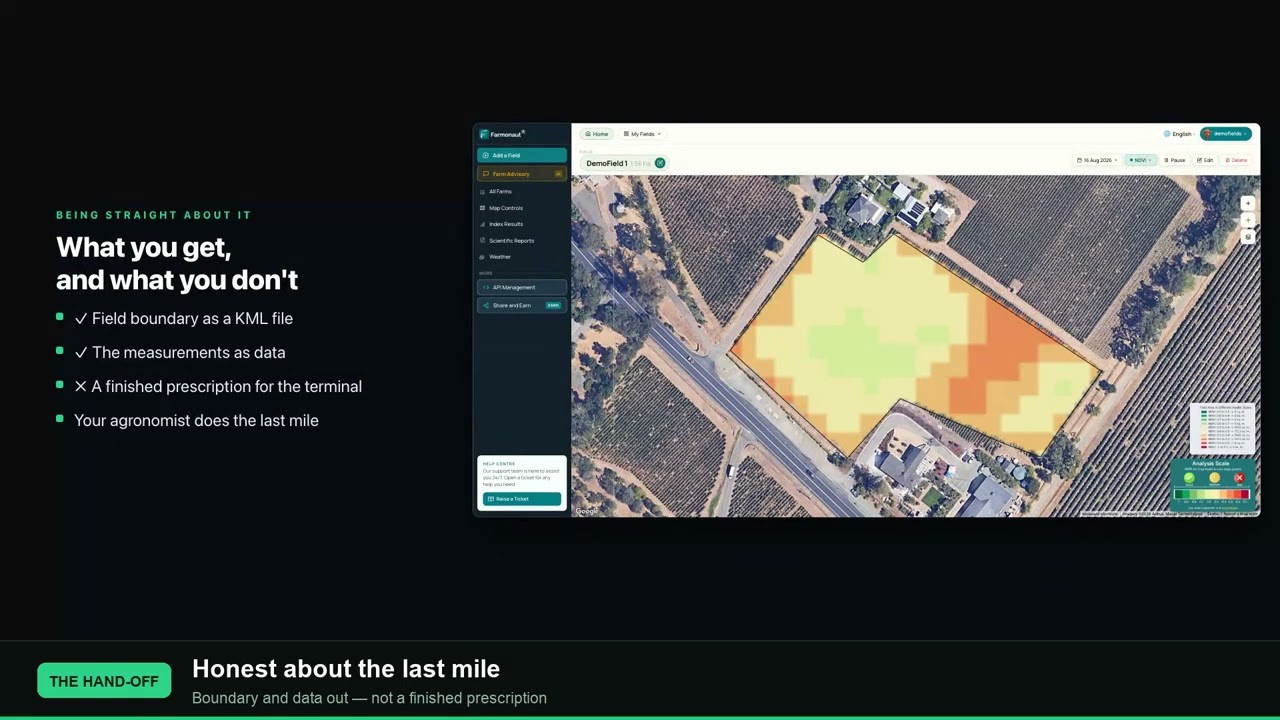This screenshot has width=1280, height=720.
Task: Click the field area health legend box
Action: click(1221, 430)
